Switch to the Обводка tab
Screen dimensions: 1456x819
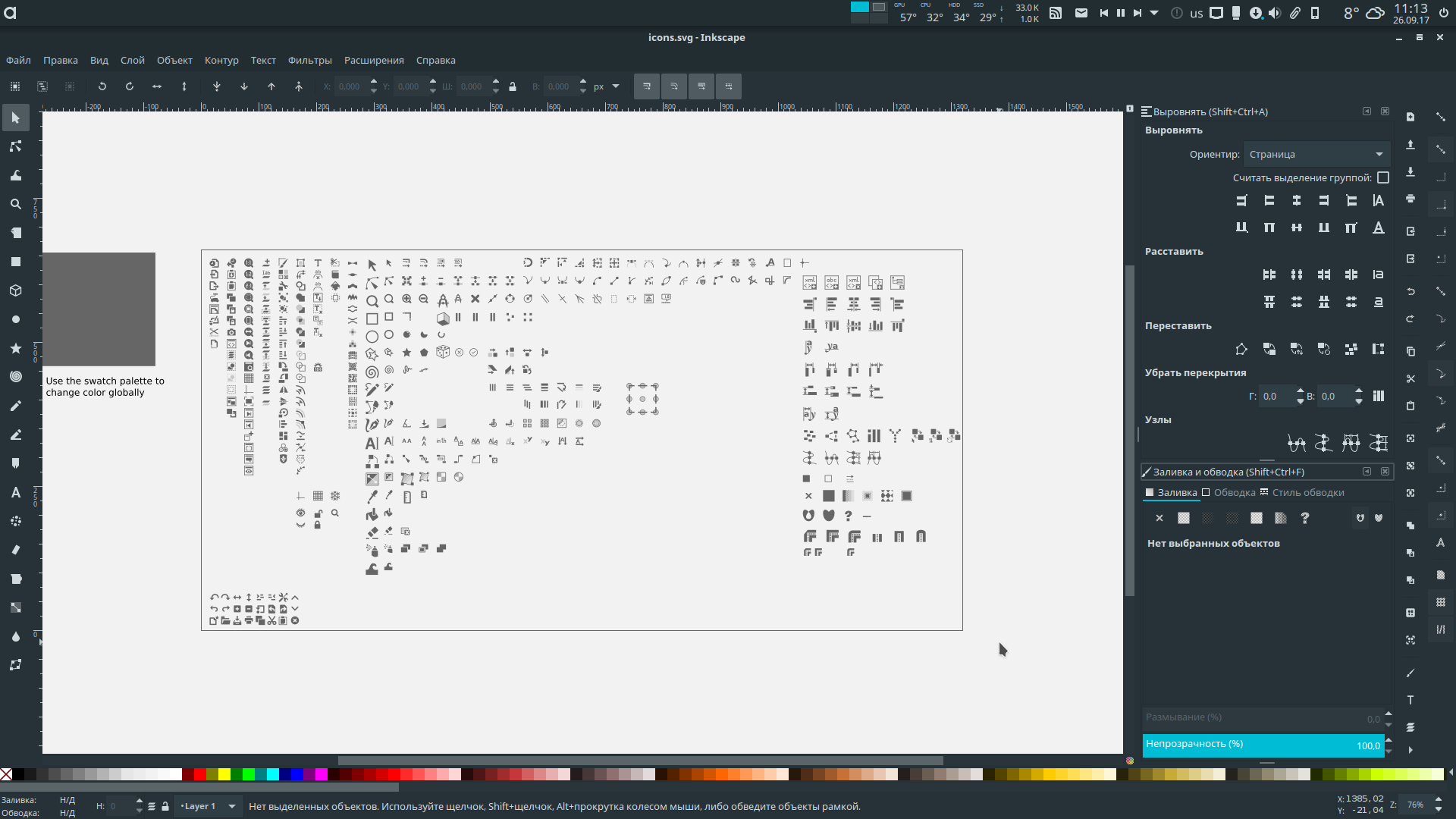(1231, 492)
